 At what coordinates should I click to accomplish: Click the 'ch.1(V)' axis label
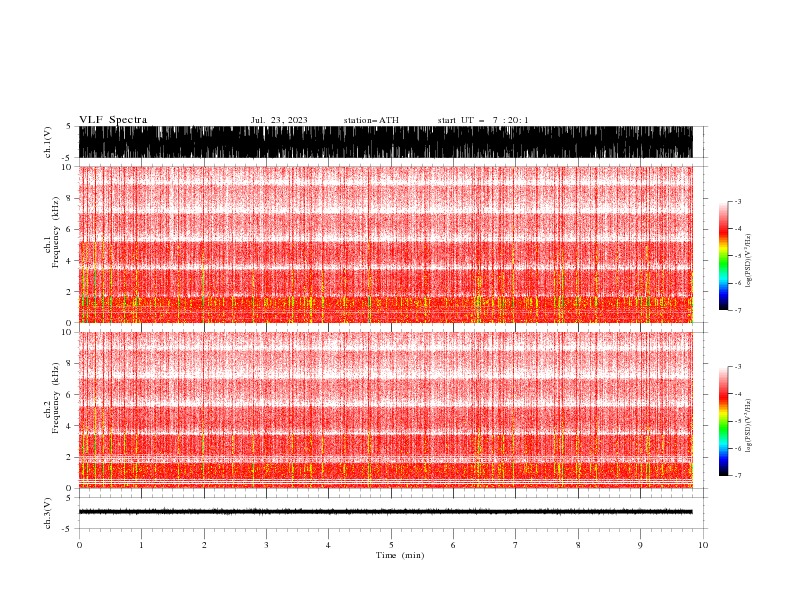pyautogui.click(x=48, y=142)
